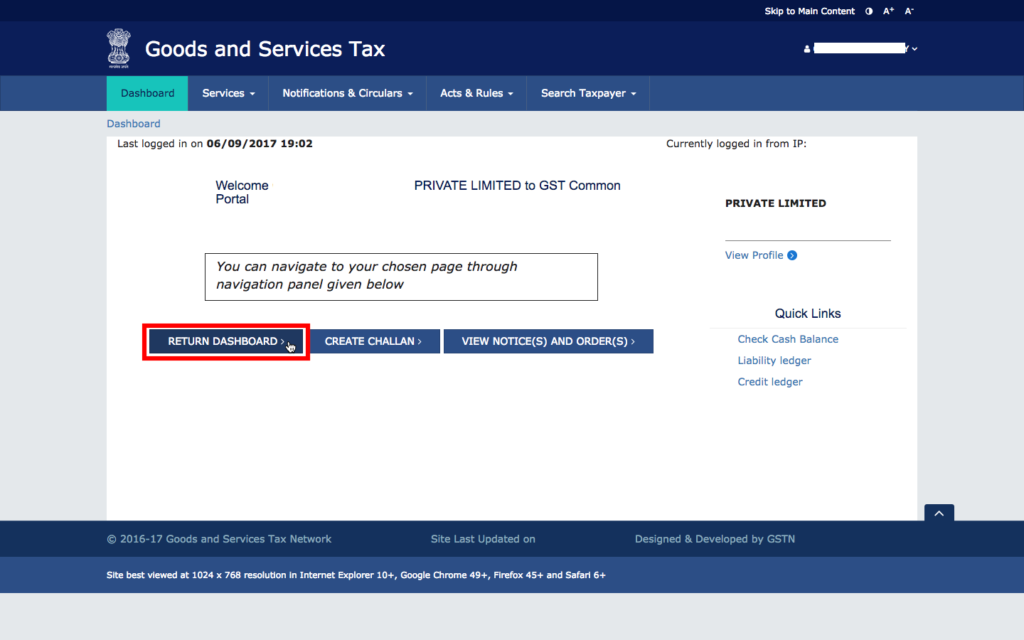This screenshot has width=1024, height=640.
Task: Increase text size with A+ icon
Action: click(888, 11)
